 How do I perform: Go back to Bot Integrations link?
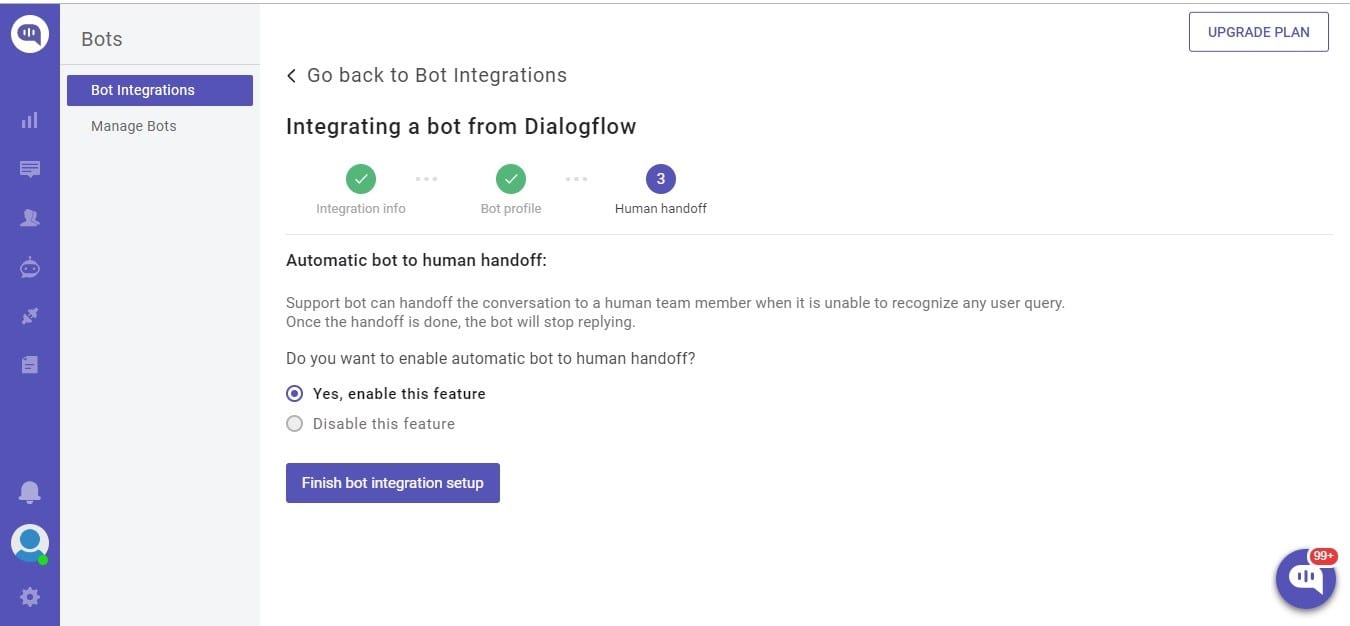click(x=427, y=75)
